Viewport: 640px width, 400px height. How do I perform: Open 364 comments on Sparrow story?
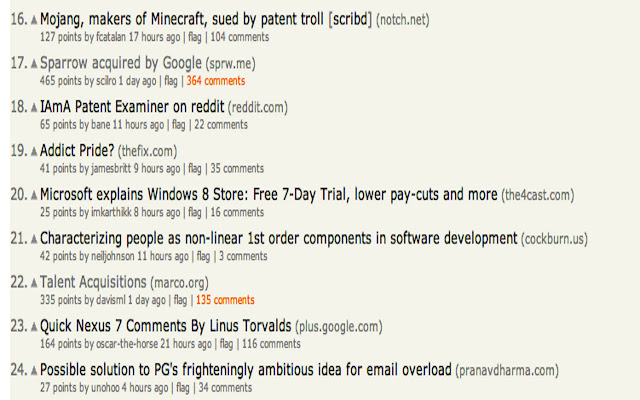(215, 81)
